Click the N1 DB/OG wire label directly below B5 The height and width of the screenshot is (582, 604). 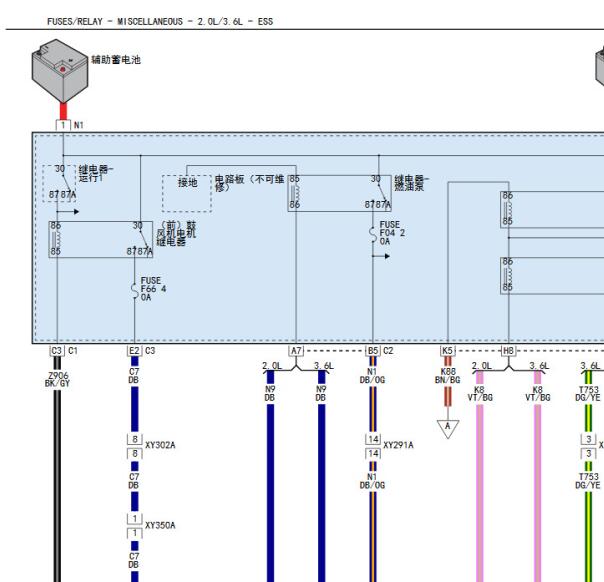tap(372, 376)
